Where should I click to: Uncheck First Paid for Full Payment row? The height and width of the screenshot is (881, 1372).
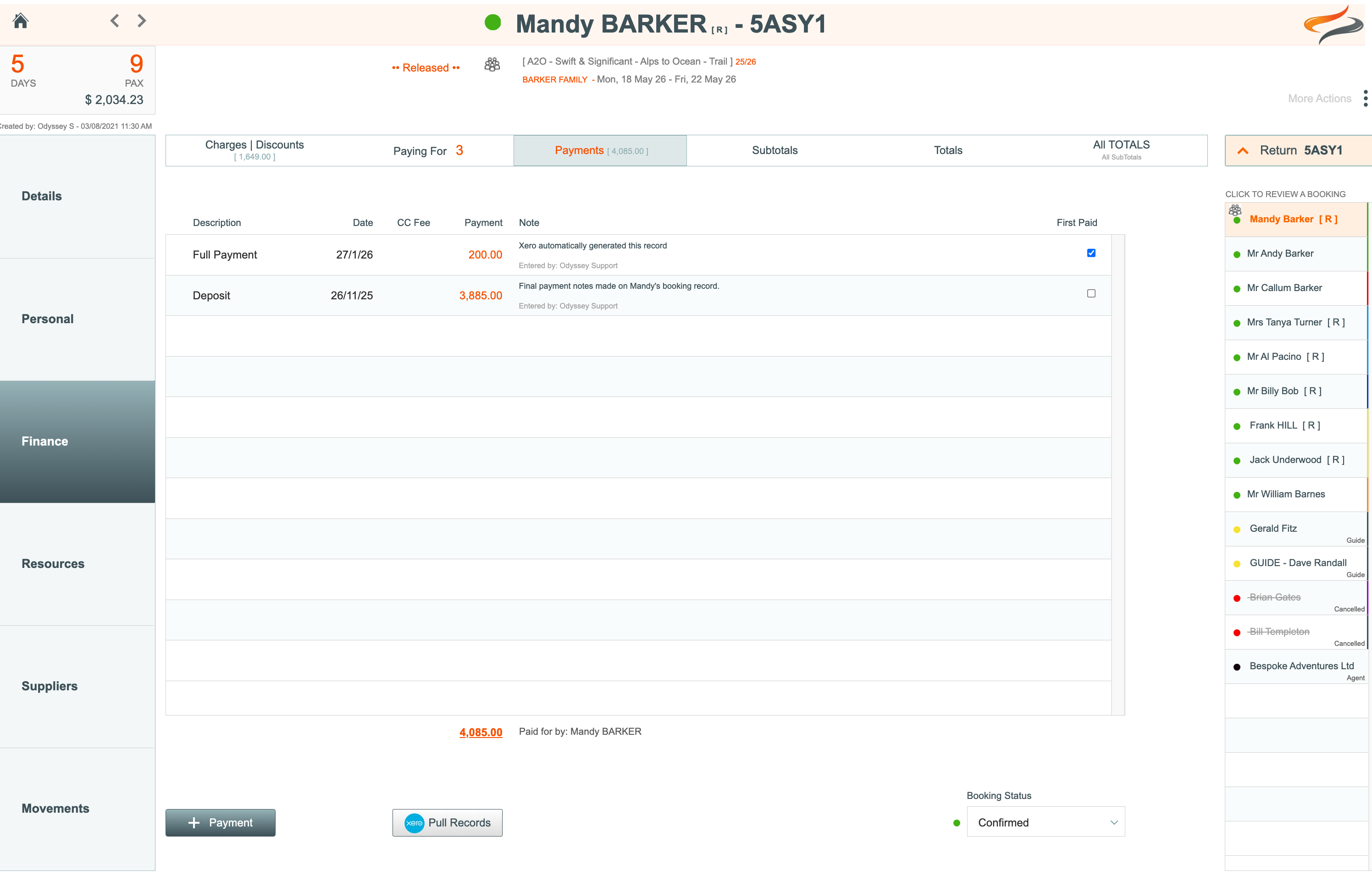click(1091, 253)
